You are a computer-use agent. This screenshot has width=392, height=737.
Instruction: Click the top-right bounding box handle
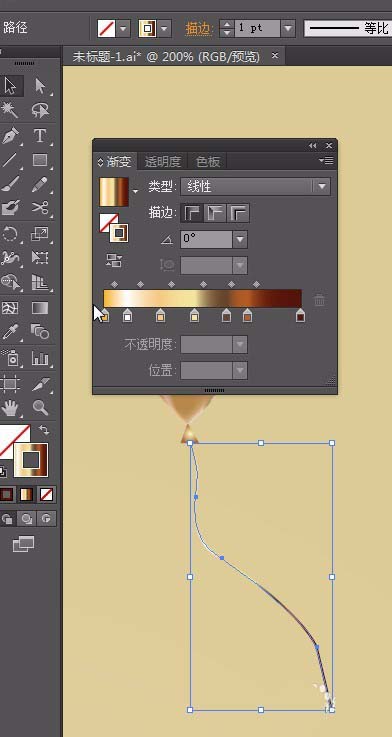coord(332,443)
